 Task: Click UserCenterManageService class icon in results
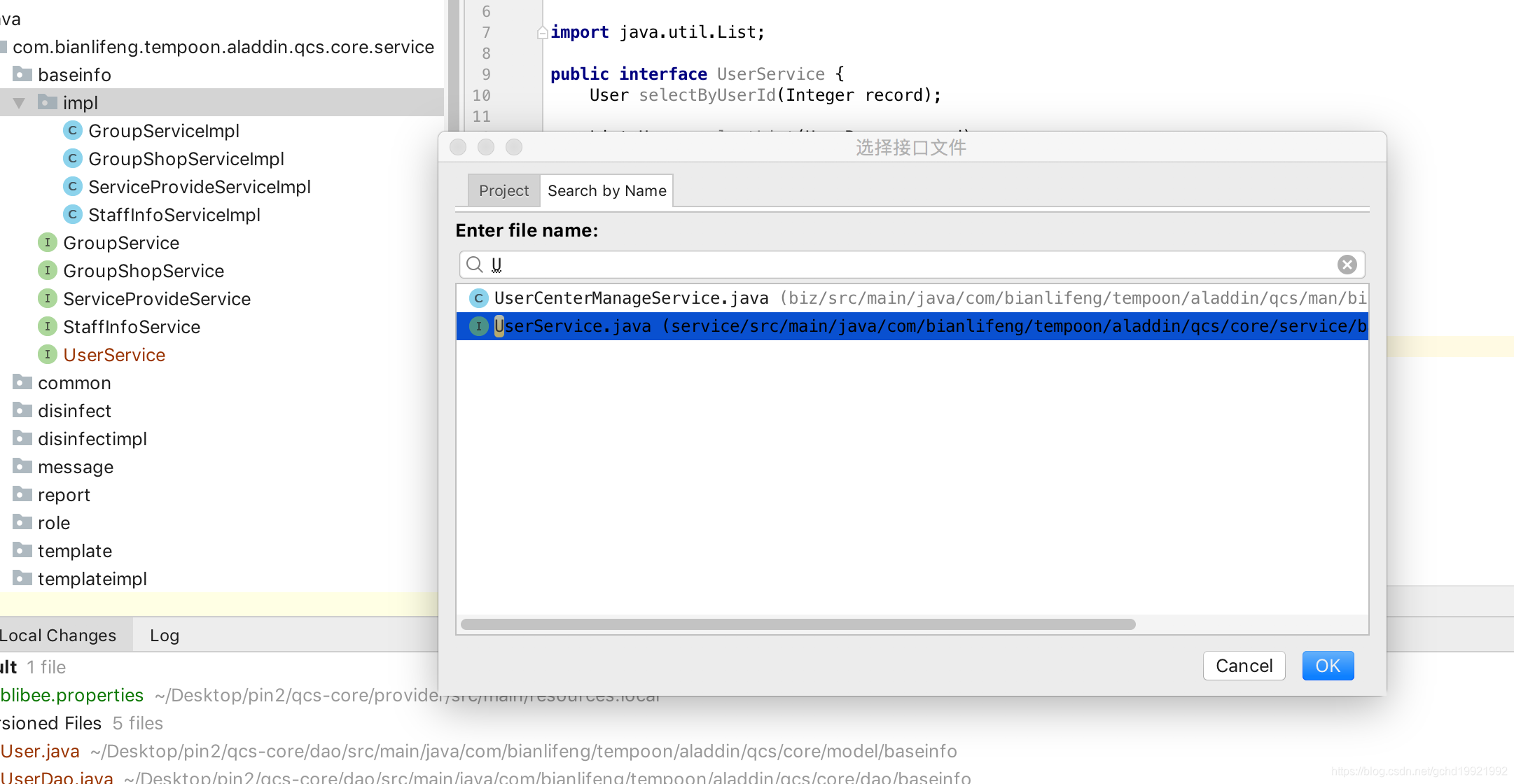pos(478,298)
